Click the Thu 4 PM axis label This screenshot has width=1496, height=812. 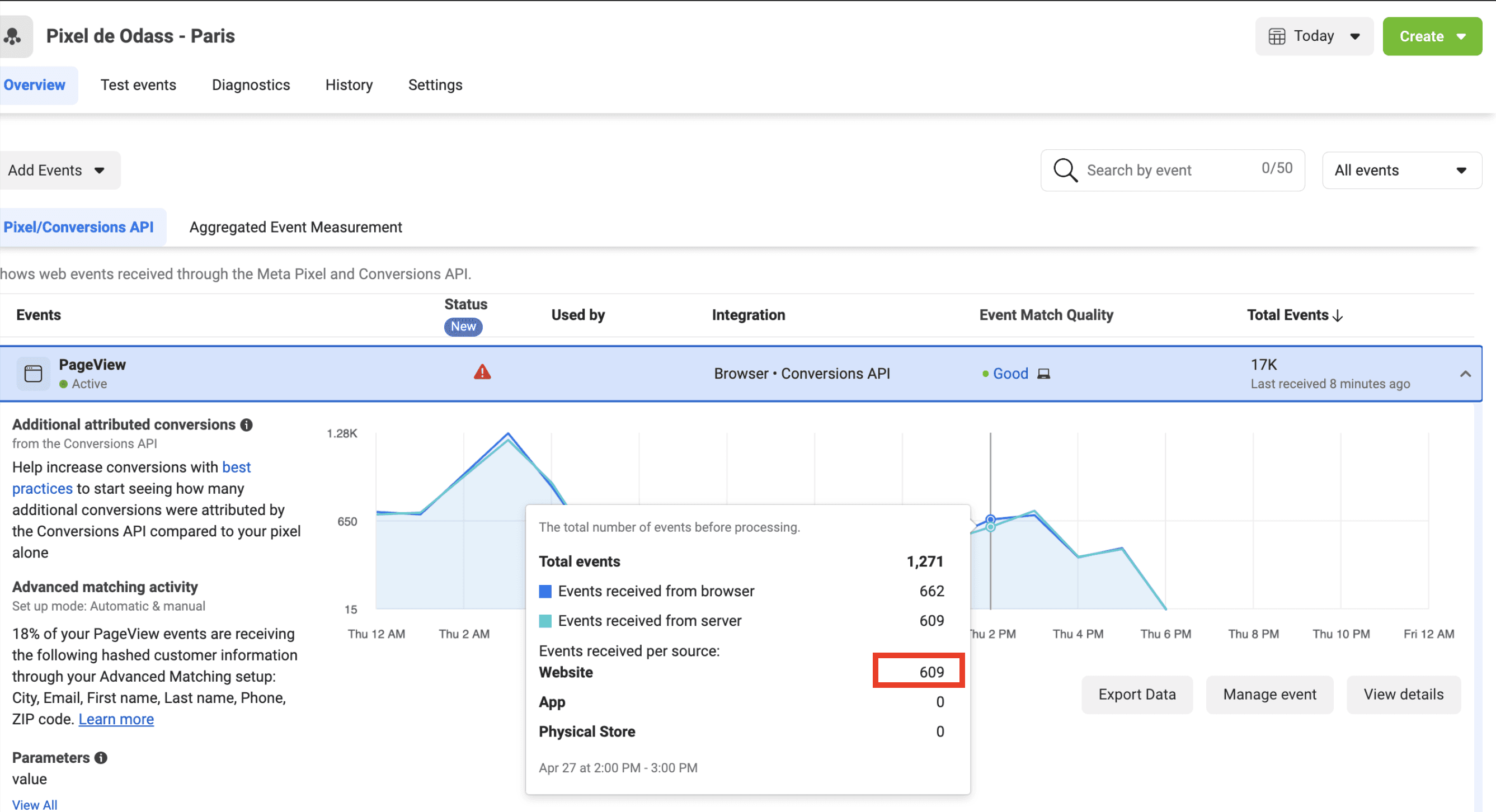pos(1078,634)
